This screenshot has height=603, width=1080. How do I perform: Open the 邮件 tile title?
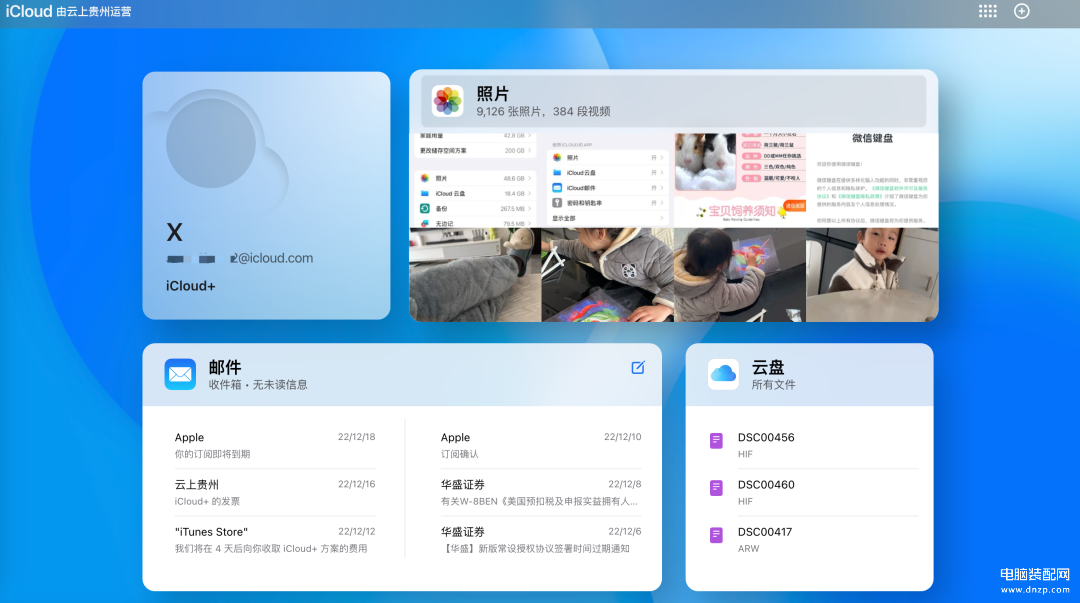pos(225,367)
